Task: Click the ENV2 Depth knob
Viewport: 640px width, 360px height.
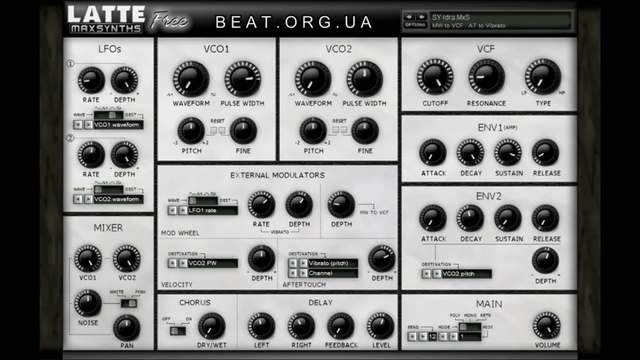Action: [545, 261]
